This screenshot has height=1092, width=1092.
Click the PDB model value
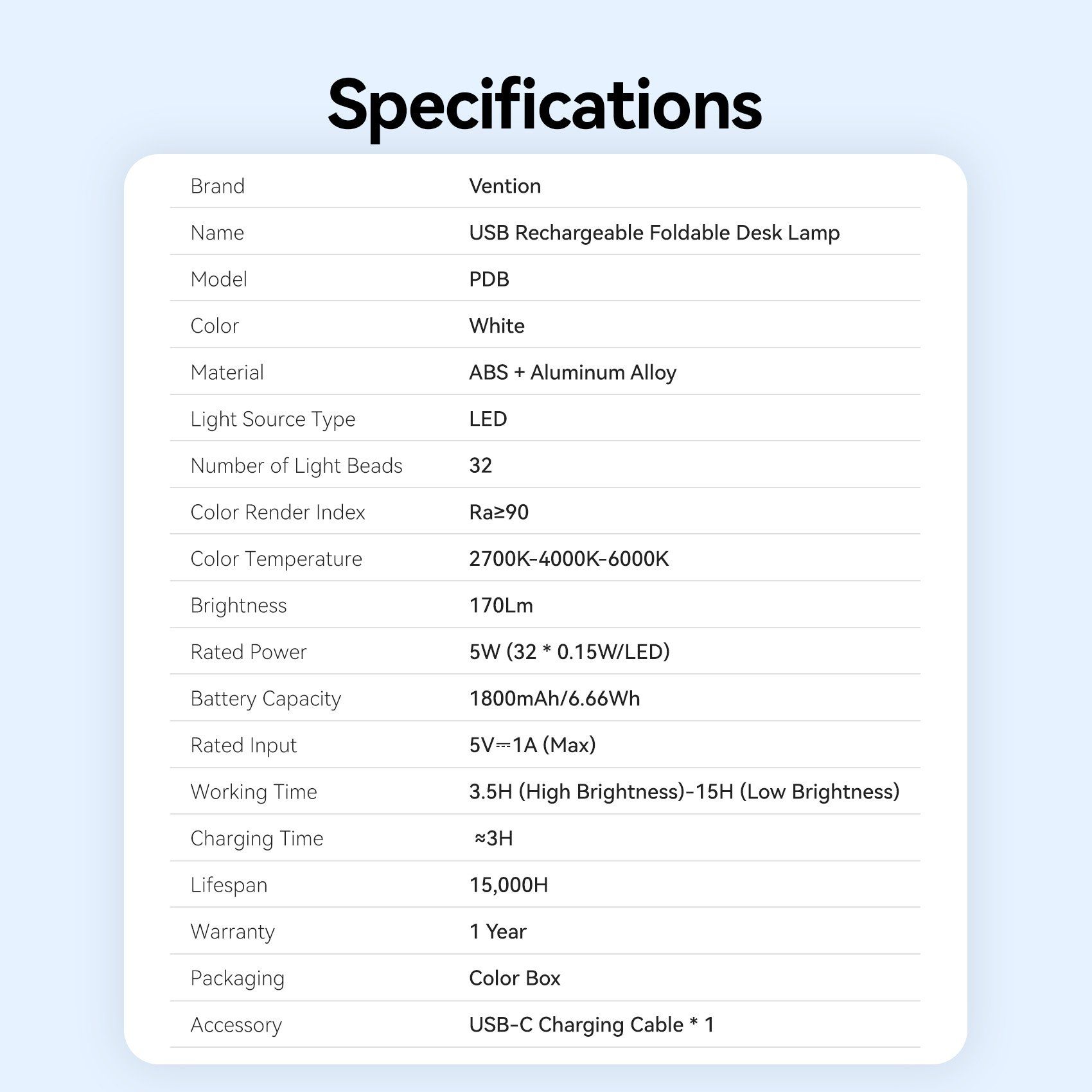click(489, 279)
